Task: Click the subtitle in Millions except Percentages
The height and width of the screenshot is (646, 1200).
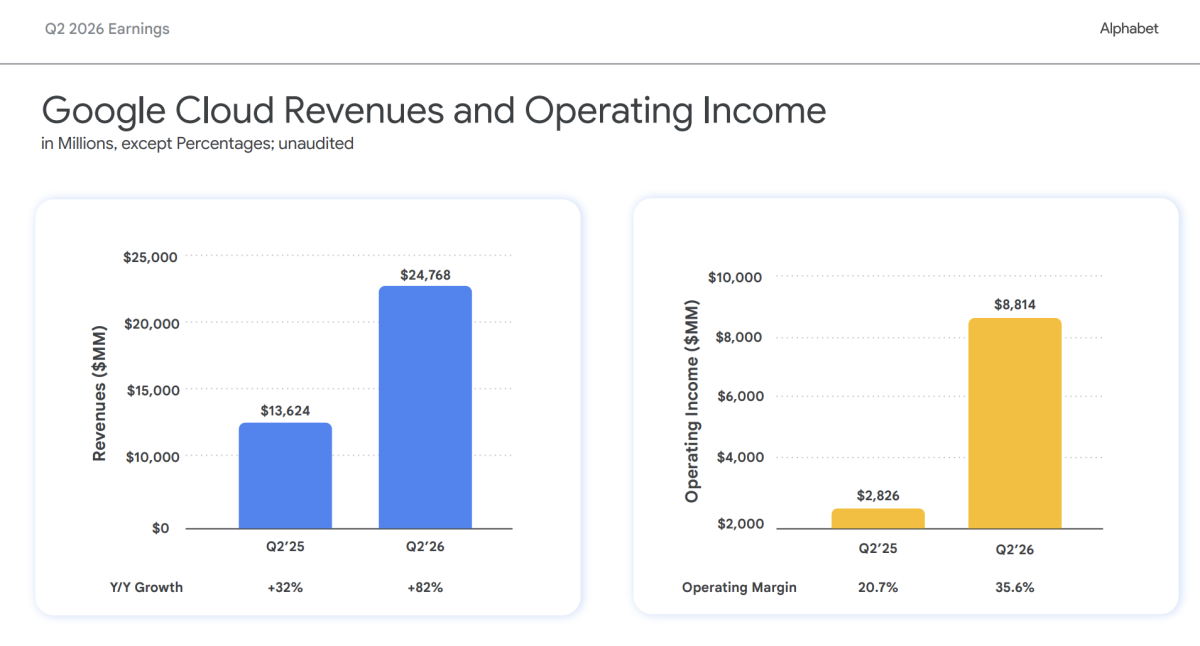Action: (x=197, y=144)
